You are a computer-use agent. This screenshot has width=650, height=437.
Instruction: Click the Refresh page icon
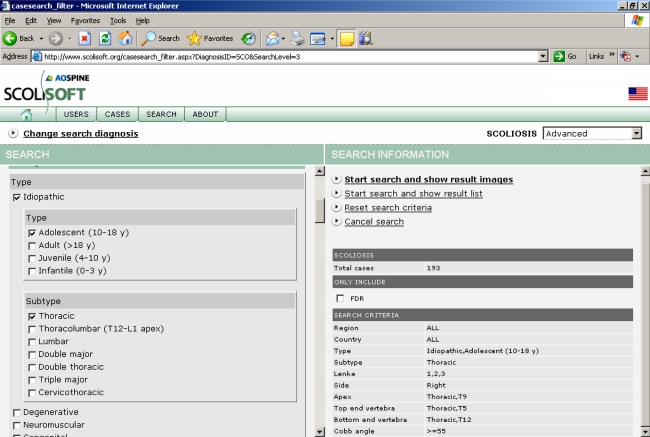pyautogui.click(x=105, y=39)
